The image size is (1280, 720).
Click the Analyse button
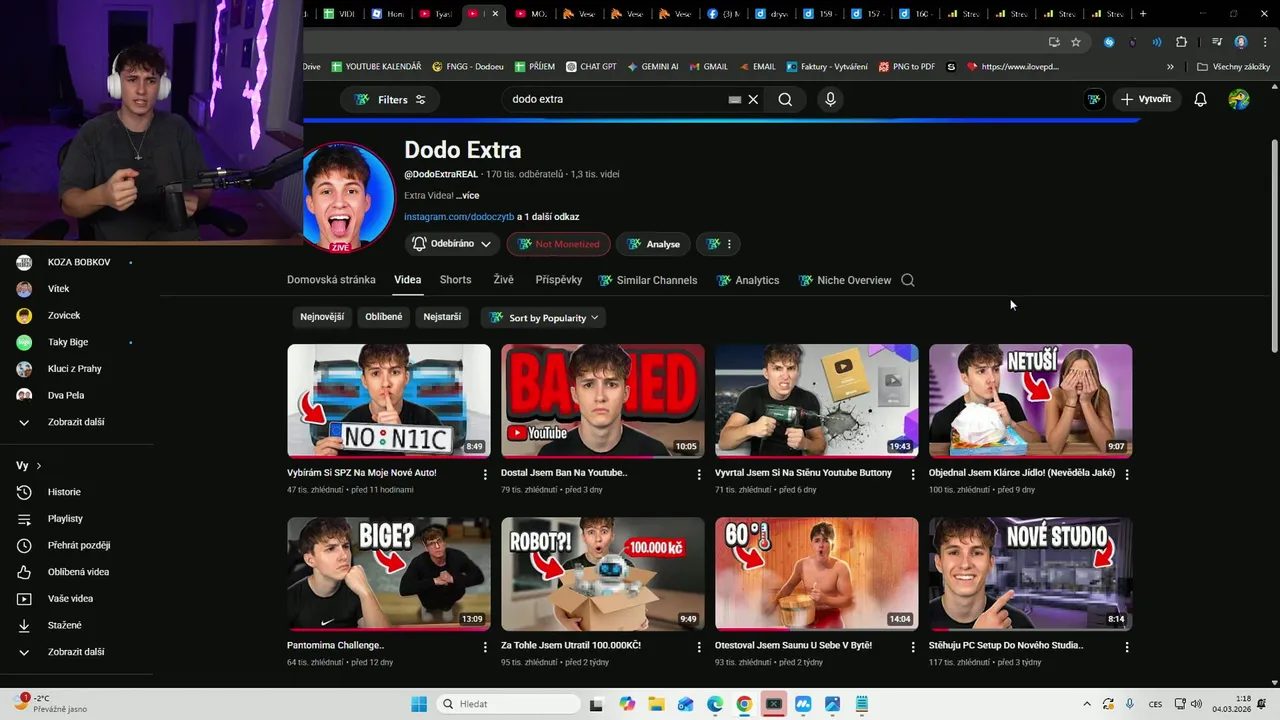[653, 244]
